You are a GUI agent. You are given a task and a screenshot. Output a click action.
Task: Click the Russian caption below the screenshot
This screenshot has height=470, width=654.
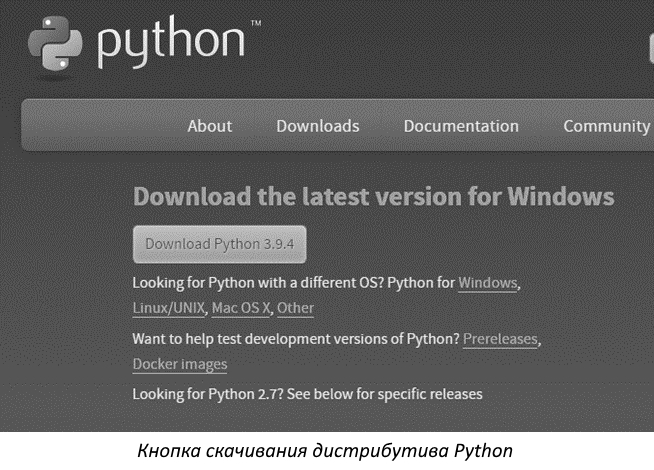pos(326,451)
